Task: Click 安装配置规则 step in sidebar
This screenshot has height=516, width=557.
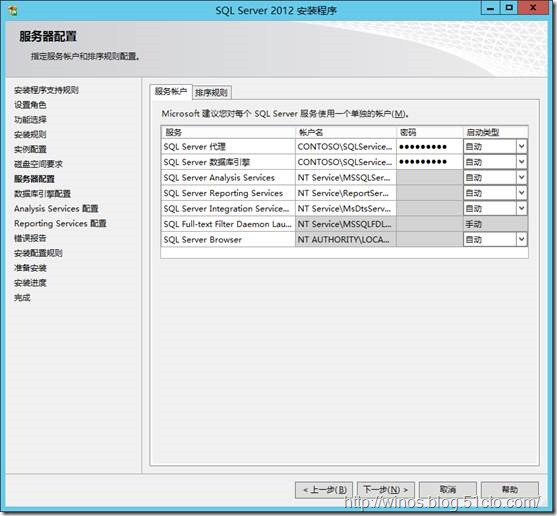Action: (x=38, y=253)
